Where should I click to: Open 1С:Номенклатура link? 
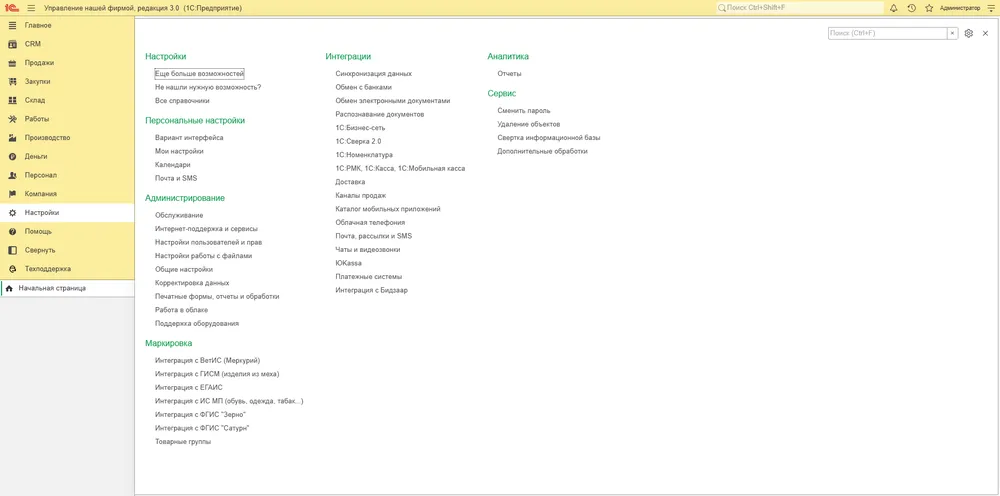[x=364, y=155]
